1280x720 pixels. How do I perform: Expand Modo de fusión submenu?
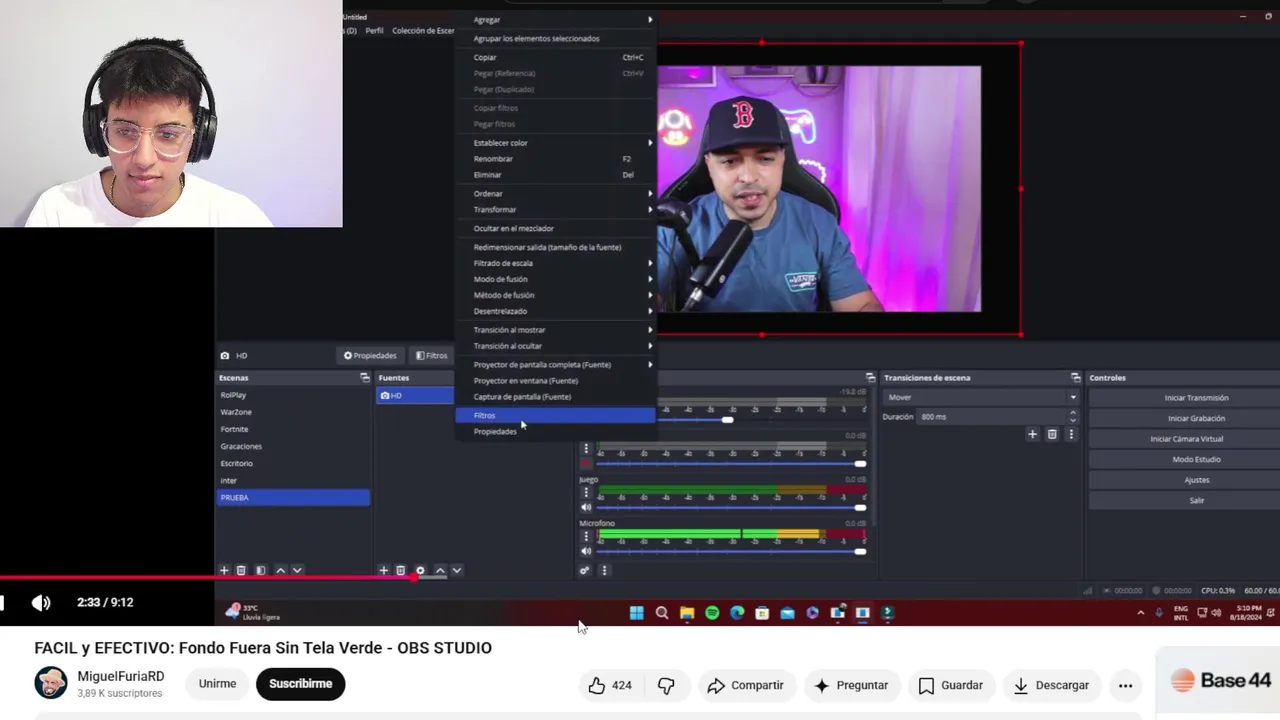click(555, 279)
